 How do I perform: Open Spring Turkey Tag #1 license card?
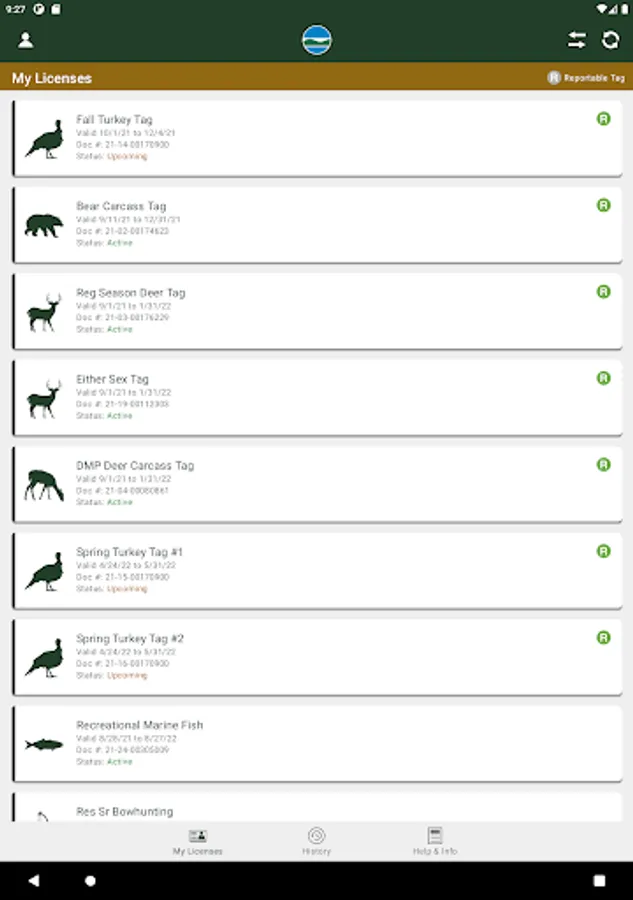pos(317,570)
